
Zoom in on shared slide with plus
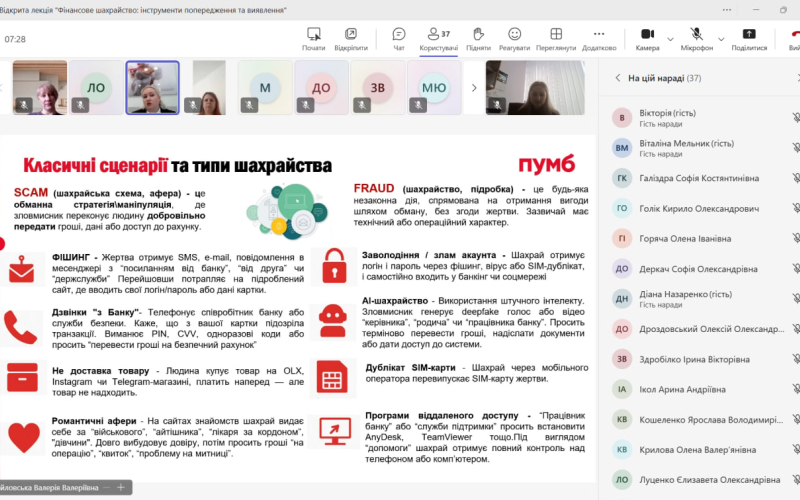tap(120, 487)
